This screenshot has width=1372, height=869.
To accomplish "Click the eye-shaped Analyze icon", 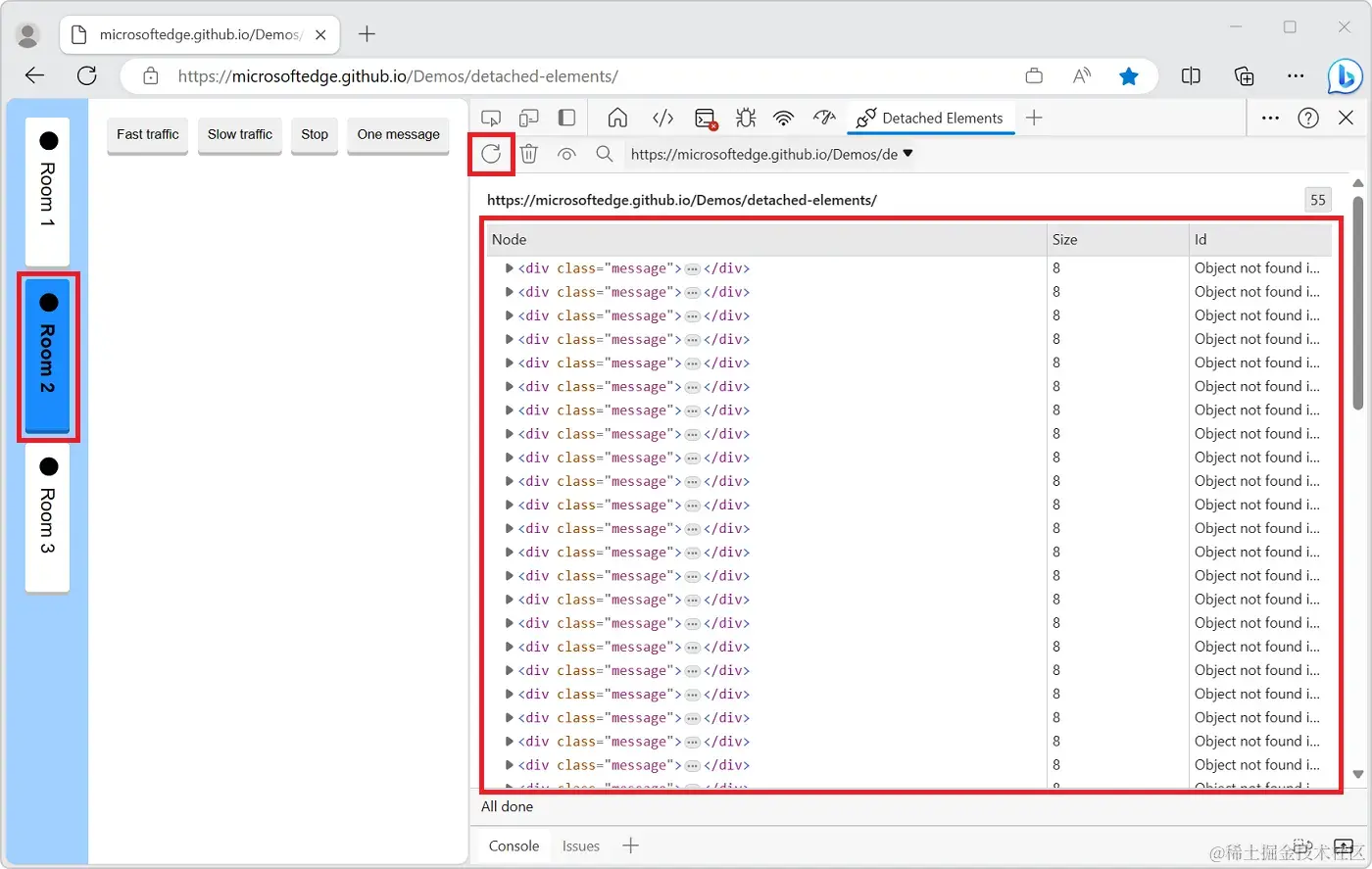I will click(x=566, y=154).
